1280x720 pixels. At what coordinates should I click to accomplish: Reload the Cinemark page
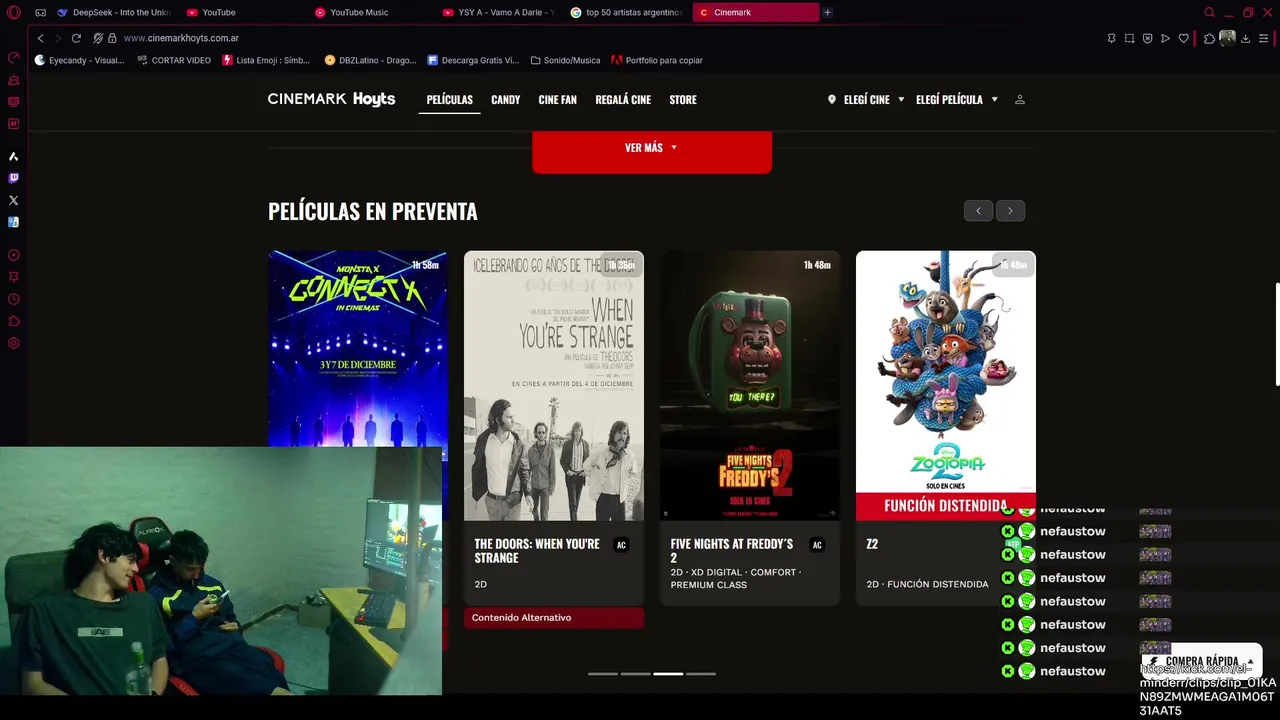click(76, 38)
